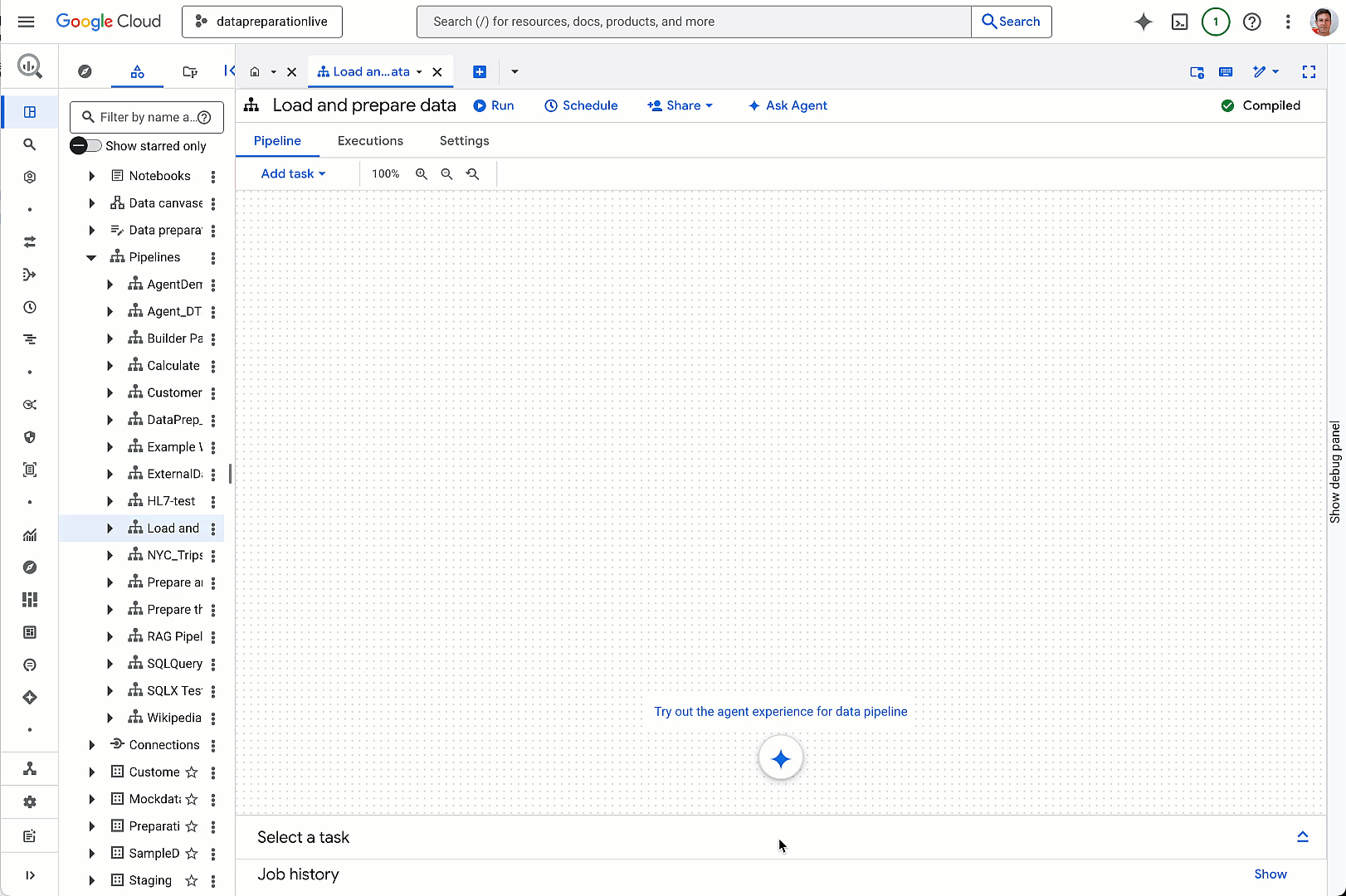The width and height of the screenshot is (1346, 896).
Task: Star the Mockdata table entry
Action: (192, 799)
